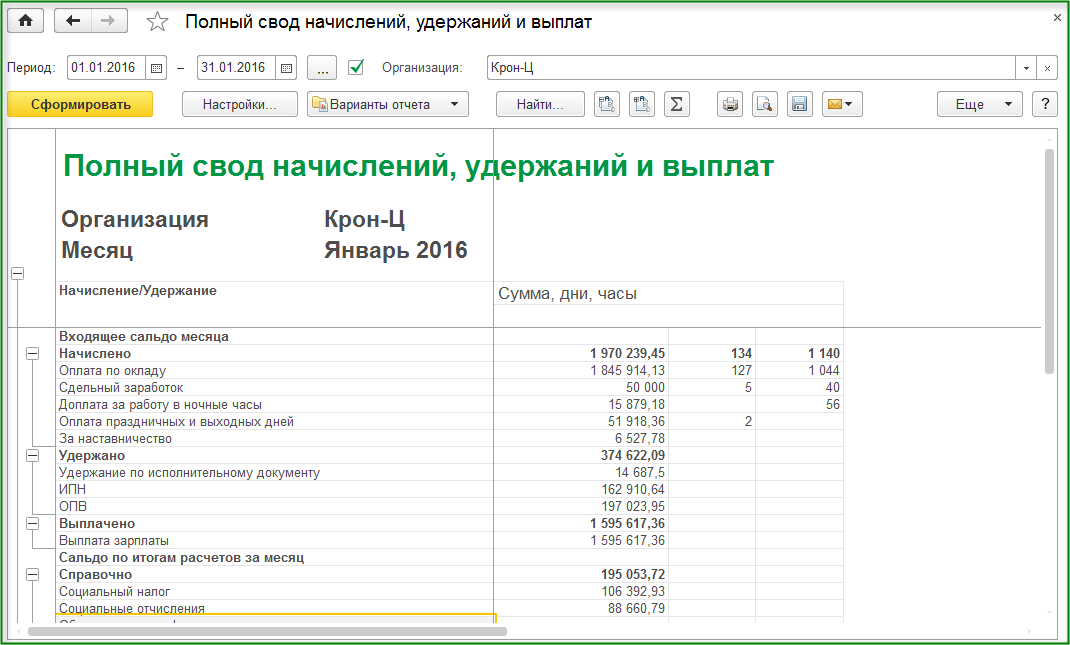Click the Home icon button
The height and width of the screenshot is (645, 1070).
click(x=26, y=21)
